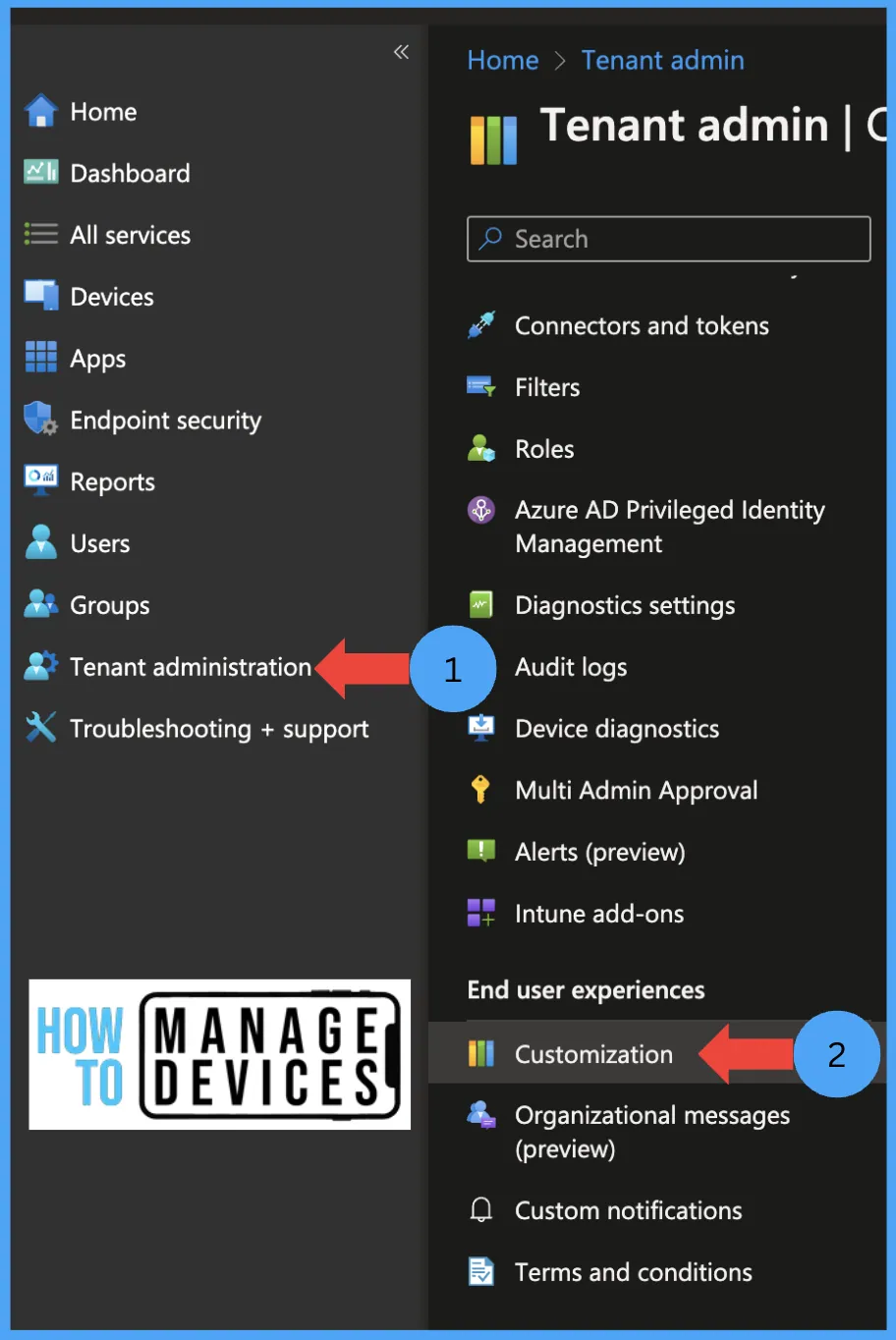Viewport: 896px width, 1340px height.
Task: Click the Multi Admin Approval key icon
Action: pos(480,789)
